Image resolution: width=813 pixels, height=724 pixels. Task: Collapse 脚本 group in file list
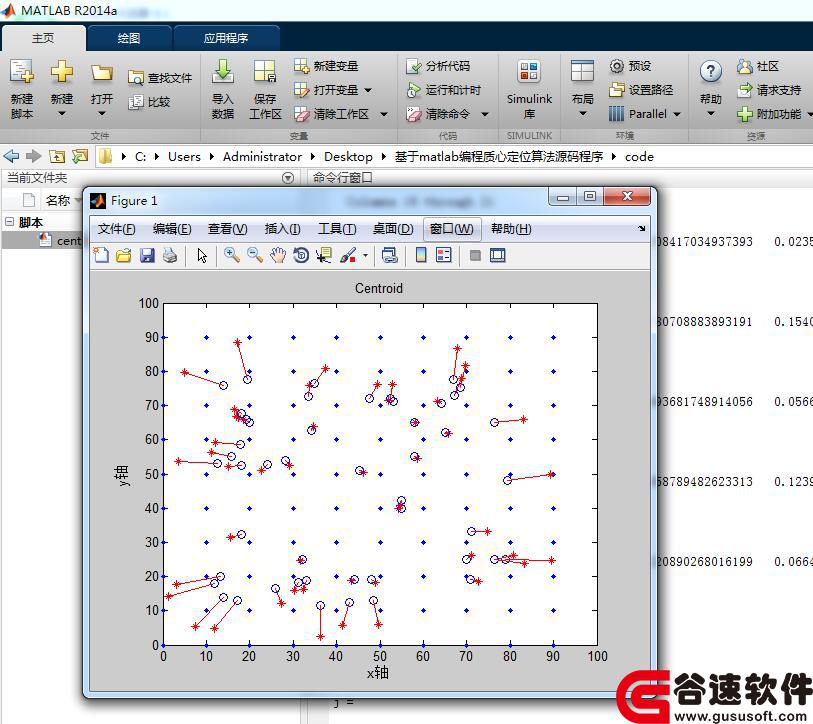tap(9, 222)
